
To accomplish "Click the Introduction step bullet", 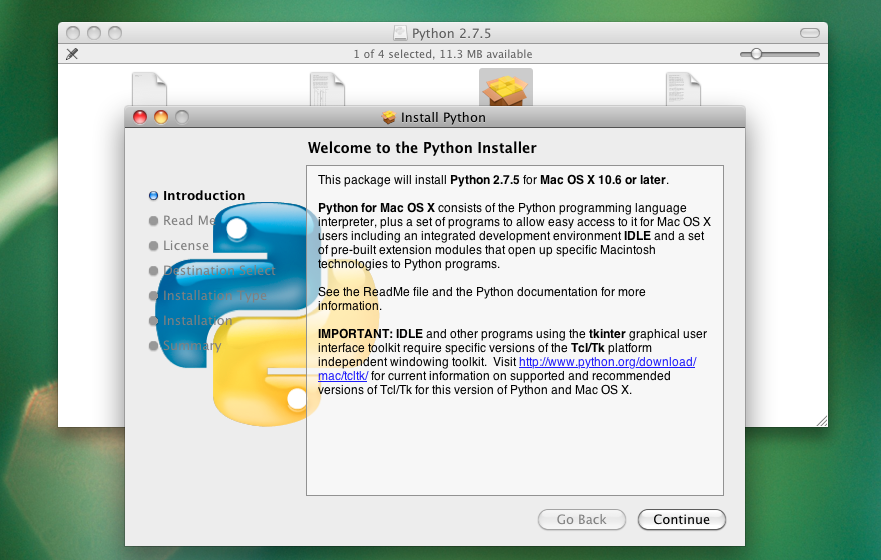I will 153,195.
